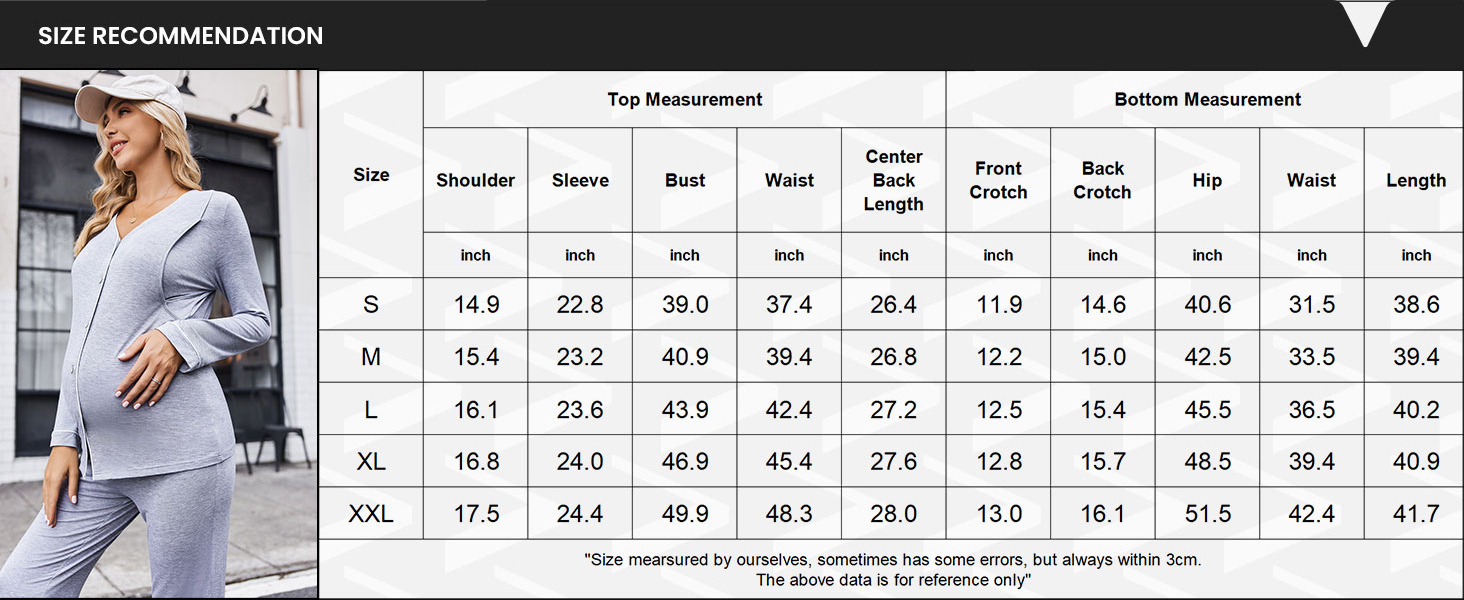Click the white downward triangle icon
This screenshot has height=600, width=1464.
click(1365, 23)
